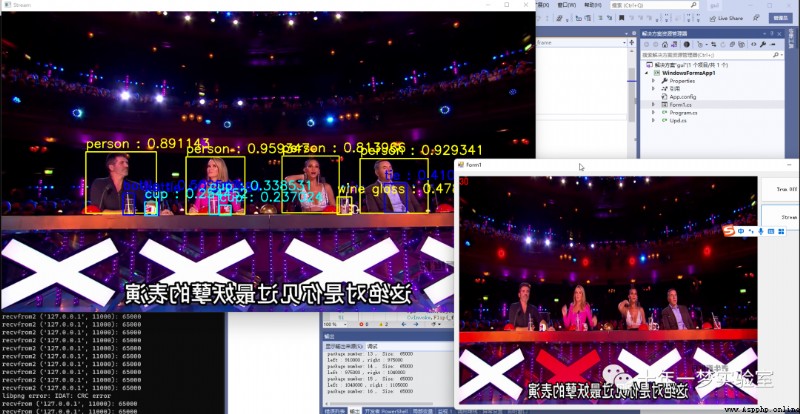Click Solution Explorer's back navigation arrow
The height and width of the screenshot is (414, 800).
click(646, 44)
